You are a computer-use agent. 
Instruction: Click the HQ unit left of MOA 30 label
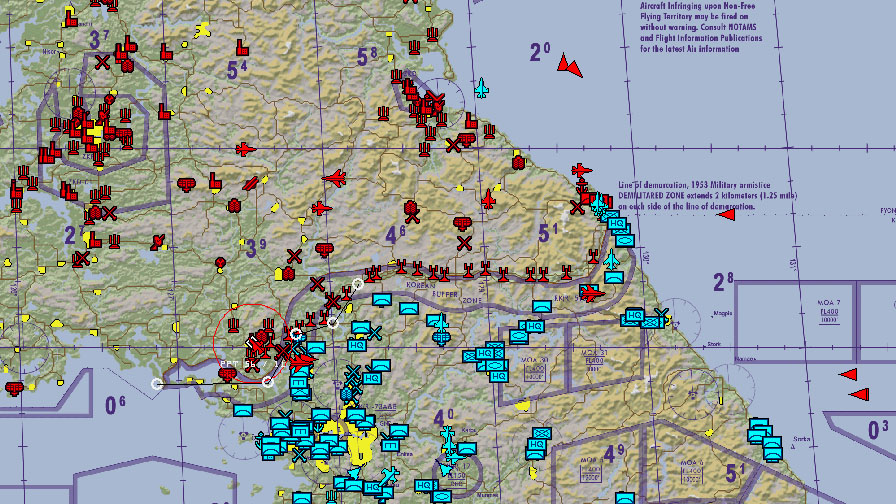(x=486, y=353)
